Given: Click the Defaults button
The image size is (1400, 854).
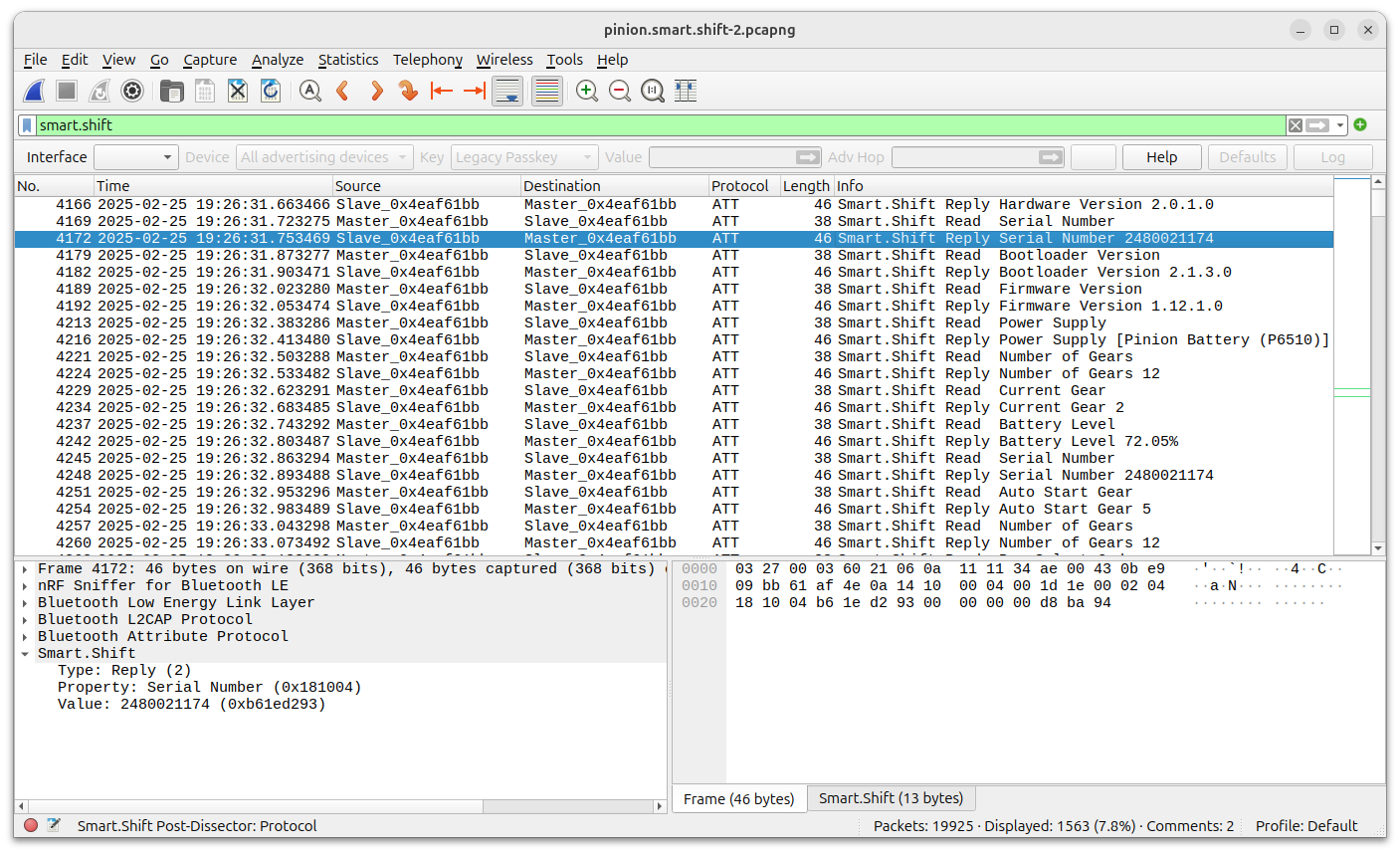Looking at the screenshot, I should coord(1247,157).
